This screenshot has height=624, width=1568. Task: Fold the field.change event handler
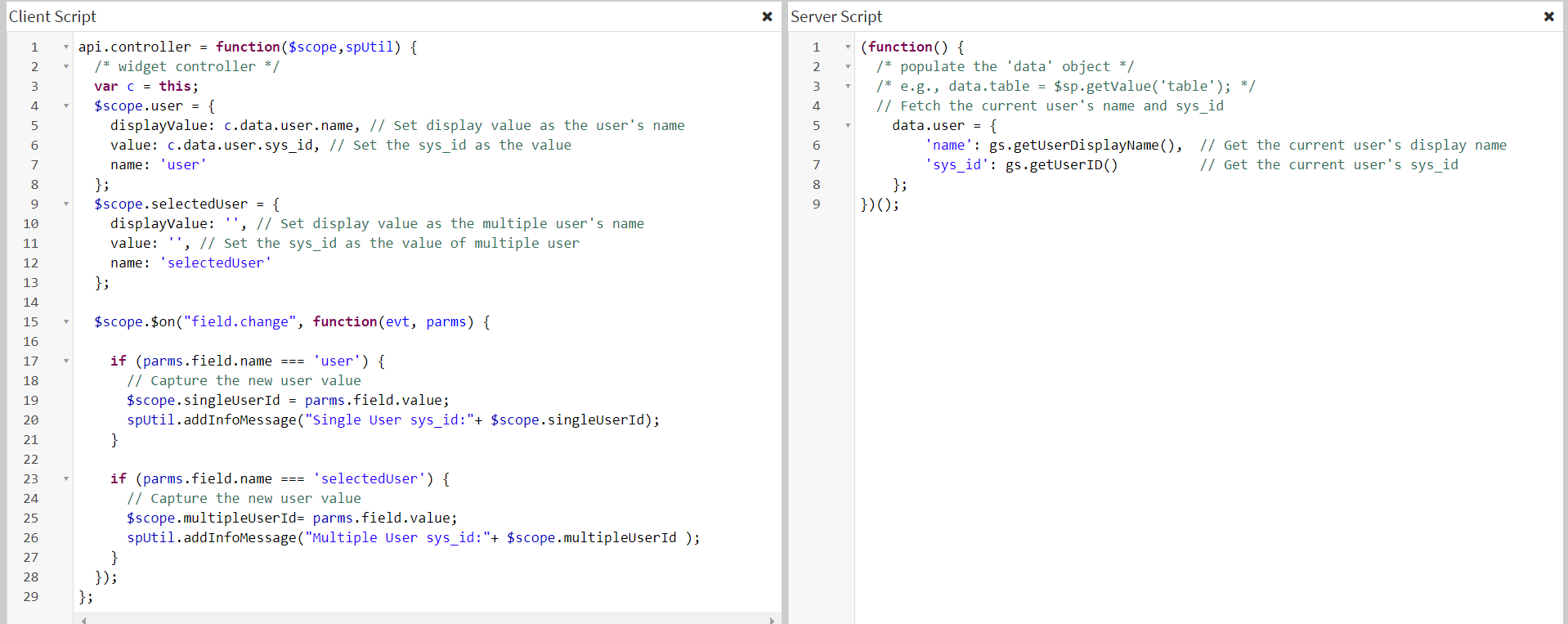[66, 322]
